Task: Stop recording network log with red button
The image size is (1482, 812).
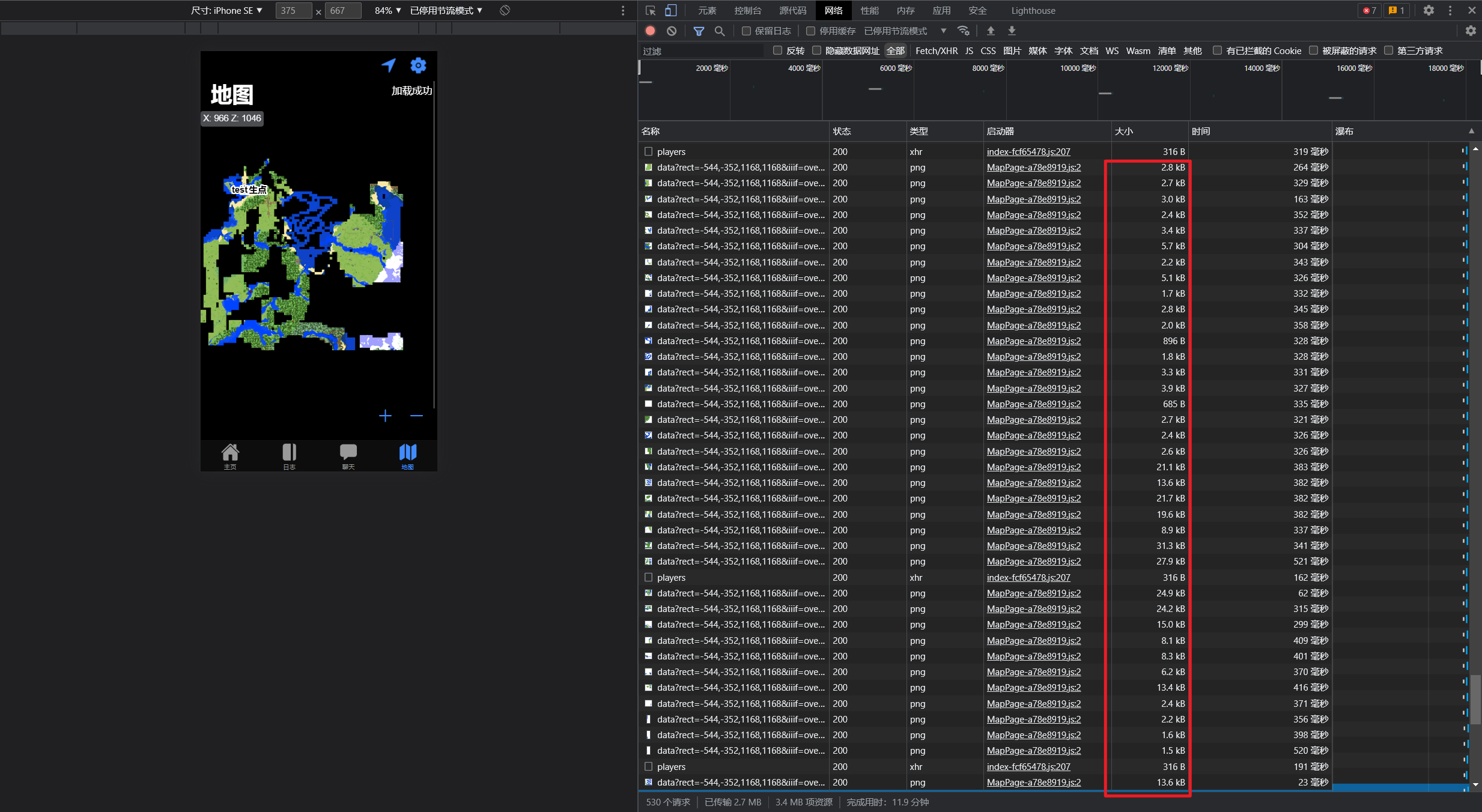Action: pyautogui.click(x=651, y=31)
